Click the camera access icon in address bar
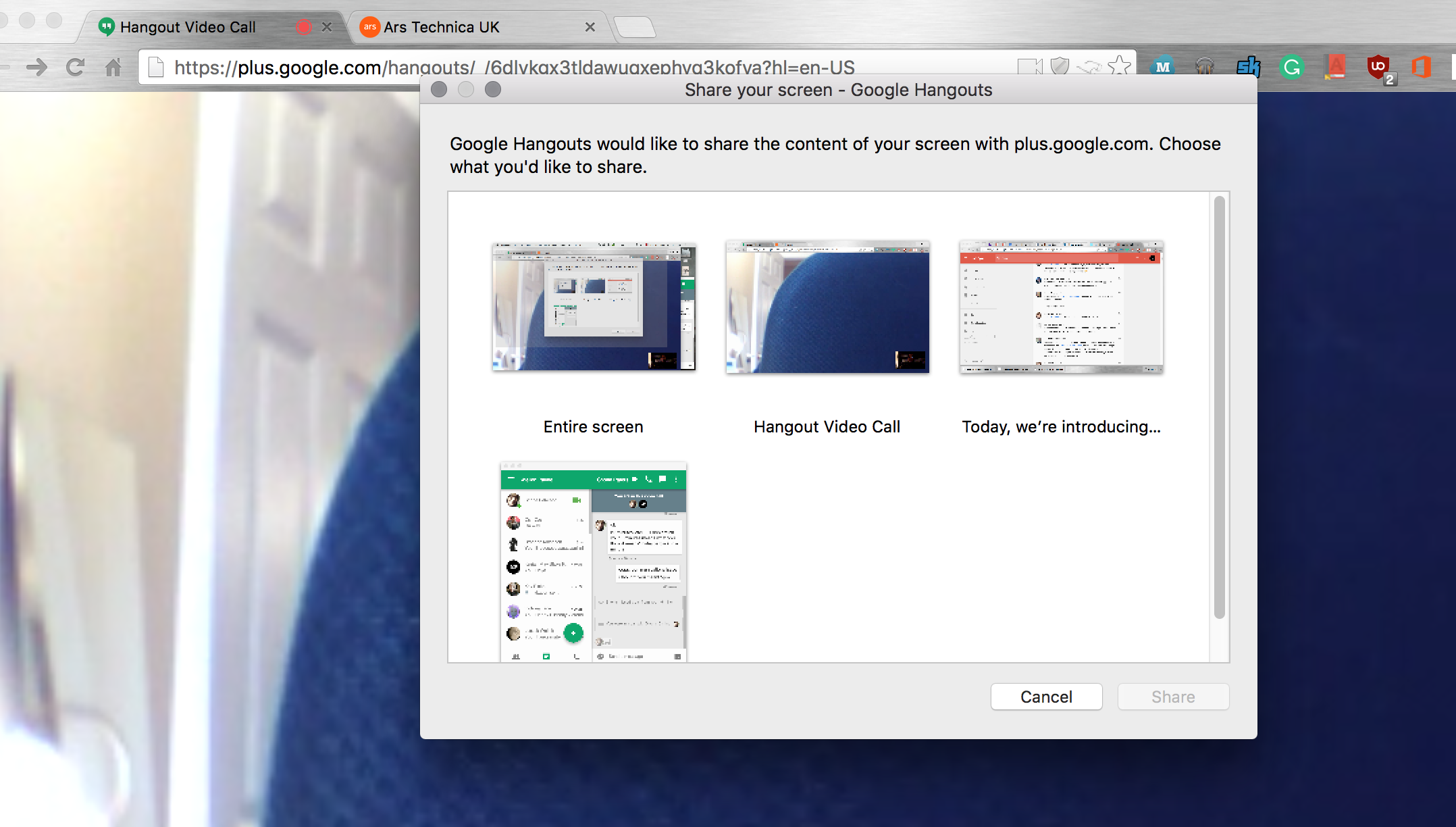 [x=1030, y=66]
